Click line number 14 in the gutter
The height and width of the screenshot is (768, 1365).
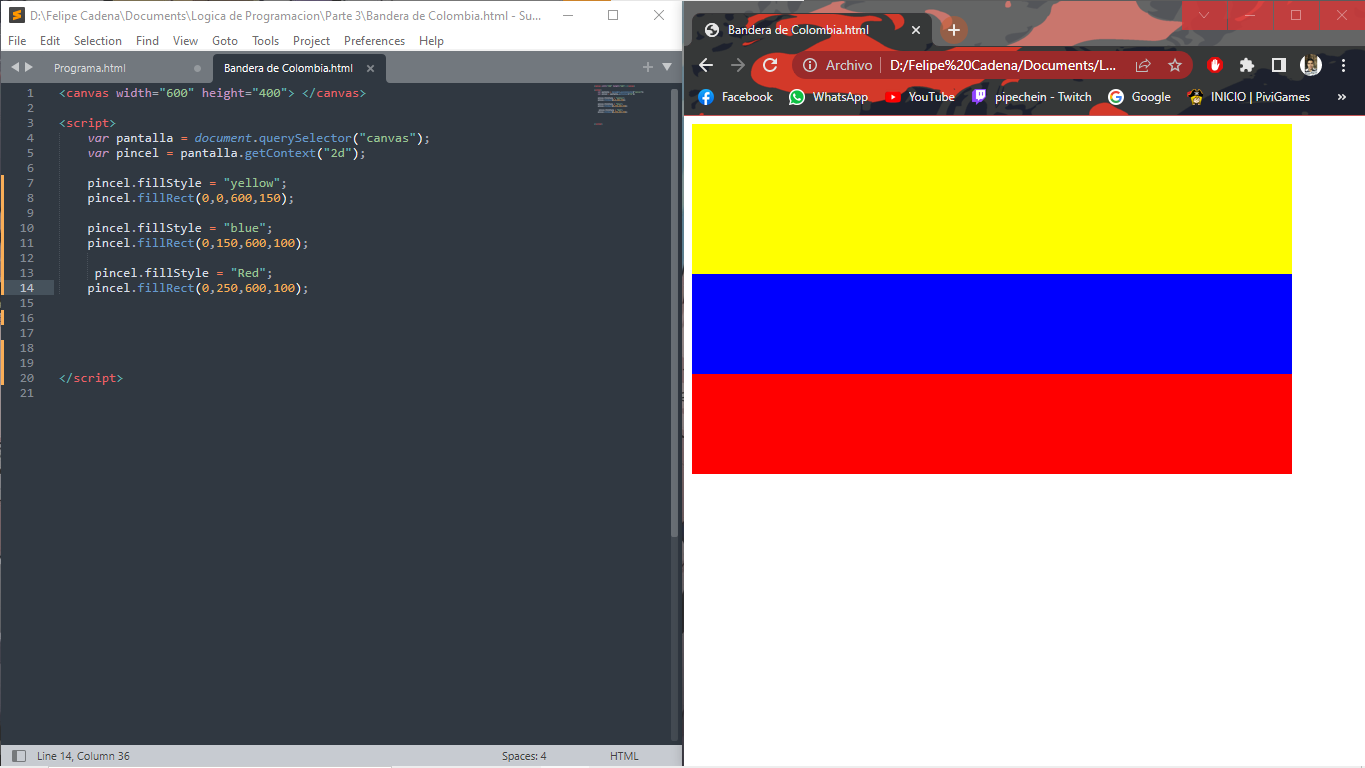[x=26, y=288]
